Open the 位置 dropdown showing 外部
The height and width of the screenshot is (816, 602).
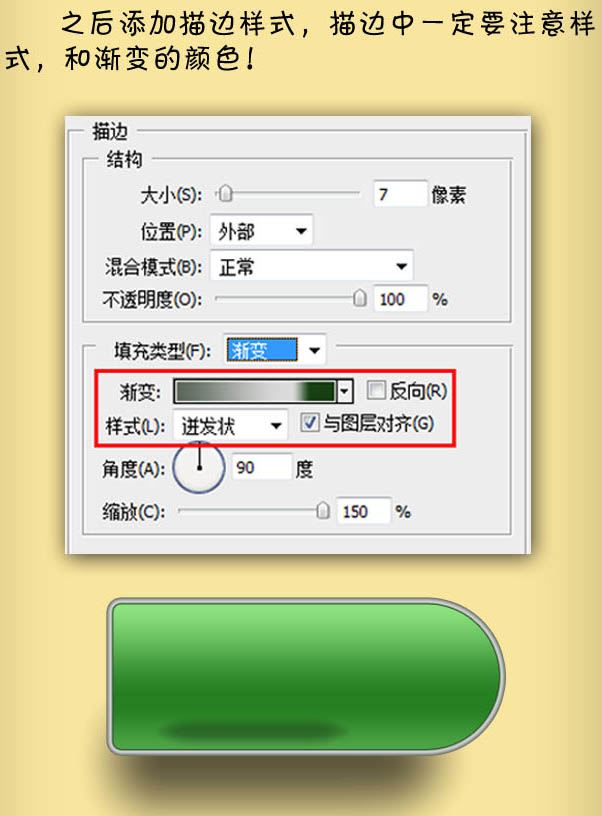261,231
